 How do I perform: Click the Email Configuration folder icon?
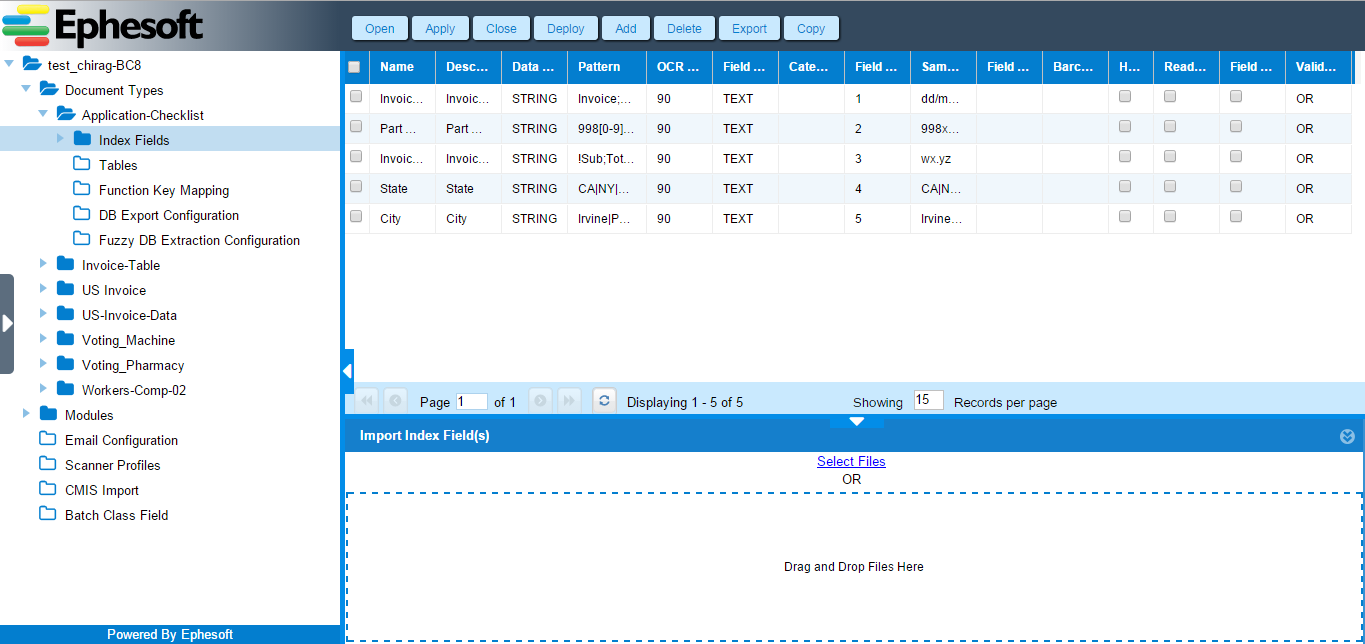coord(48,439)
